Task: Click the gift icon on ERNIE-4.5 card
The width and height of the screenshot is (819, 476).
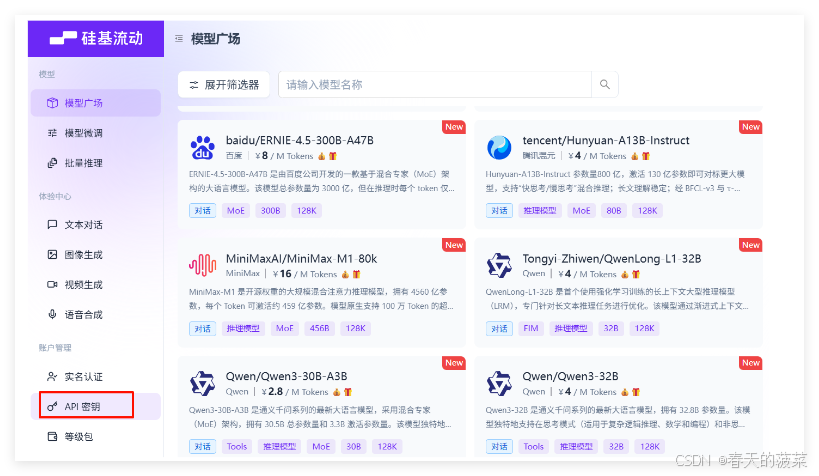Action: pyautogui.click(x=333, y=156)
